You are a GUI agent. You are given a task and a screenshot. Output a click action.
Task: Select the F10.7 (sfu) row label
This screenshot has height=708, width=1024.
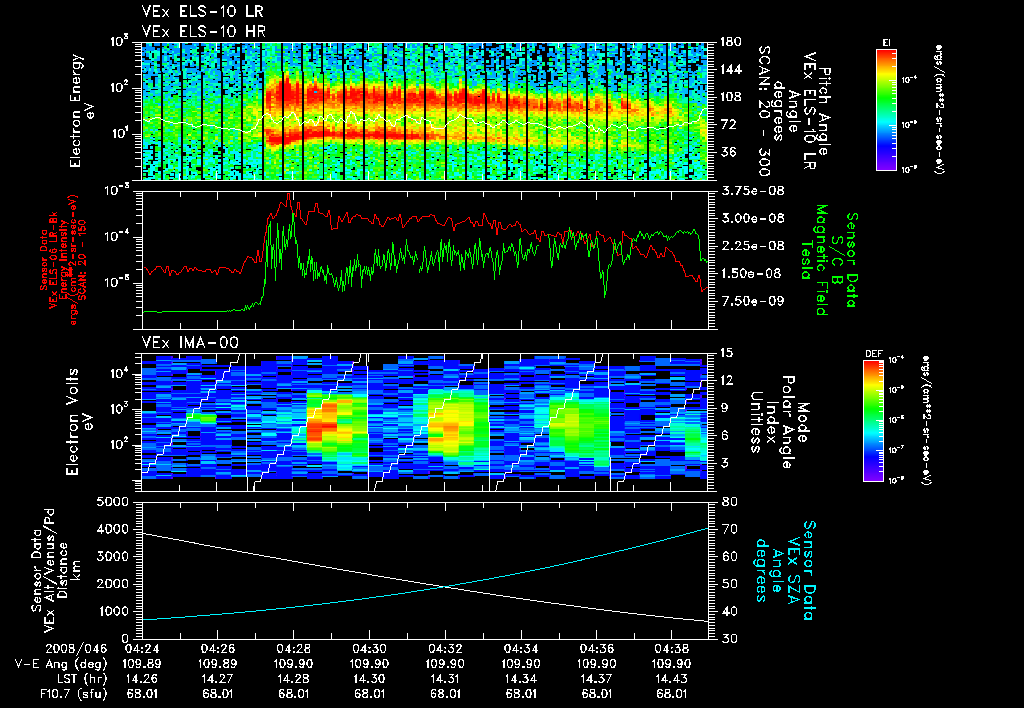click(x=72, y=694)
